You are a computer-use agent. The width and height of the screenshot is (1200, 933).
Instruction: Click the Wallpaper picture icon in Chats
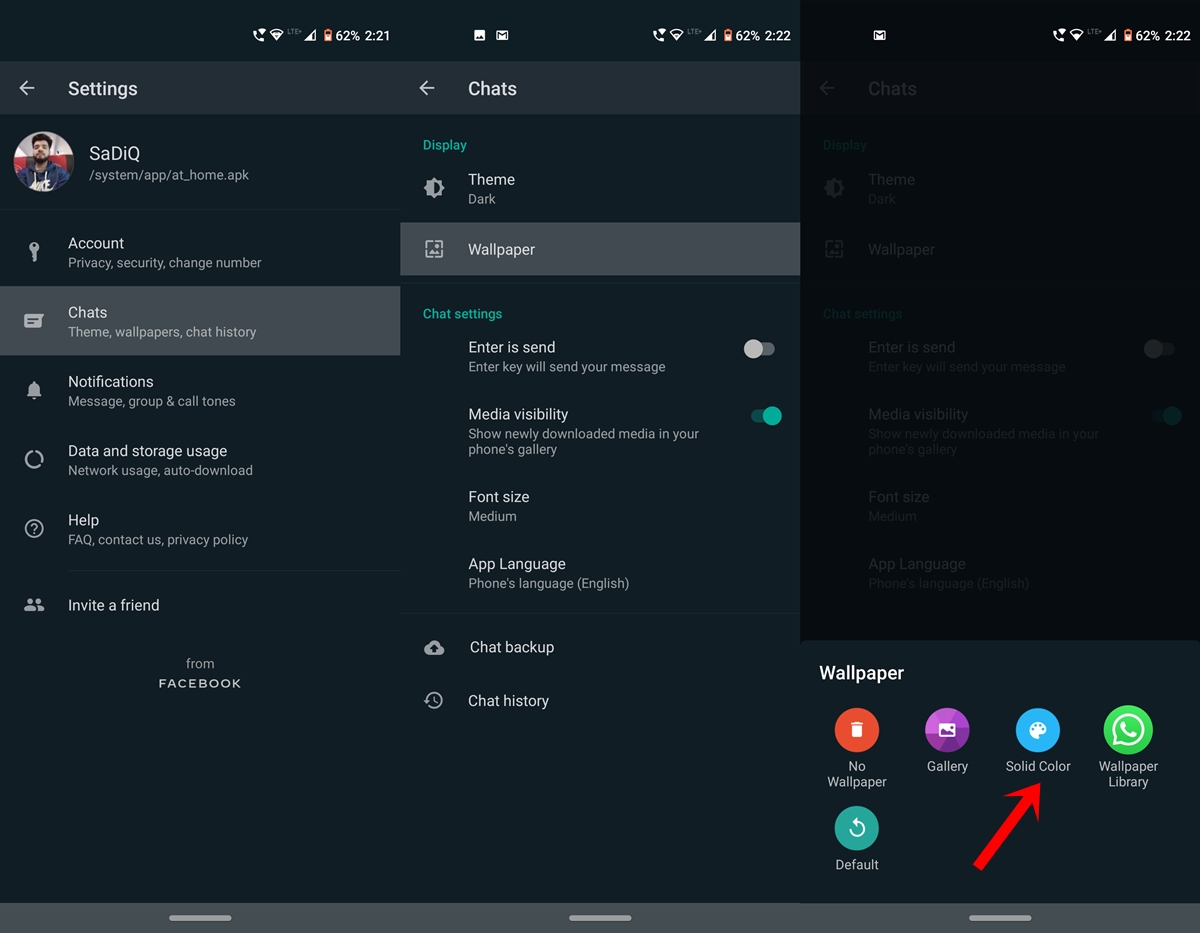[x=434, y=249]
